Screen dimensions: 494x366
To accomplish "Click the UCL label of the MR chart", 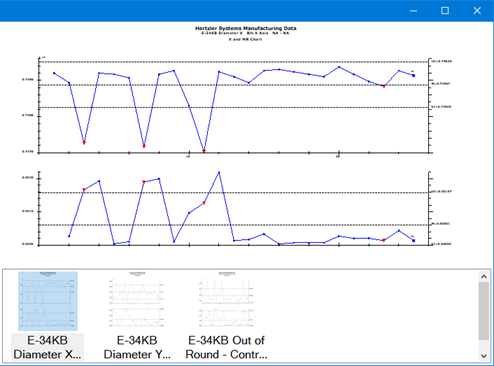I will [x=442, y=192].
